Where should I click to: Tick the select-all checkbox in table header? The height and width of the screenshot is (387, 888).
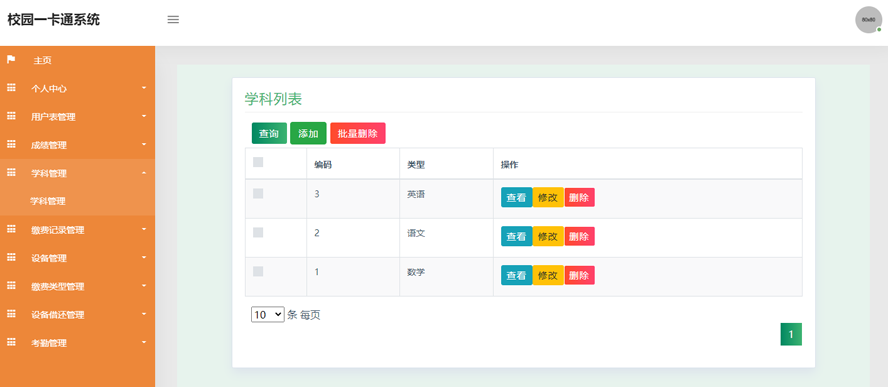(x=258, y=162)
